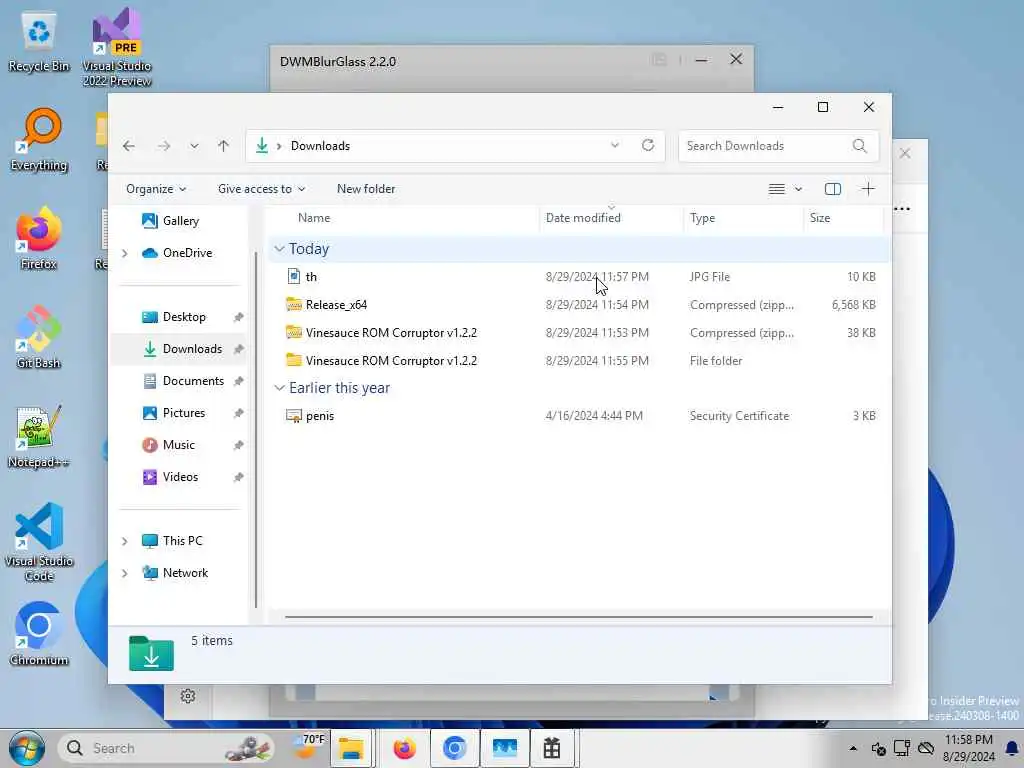1024x768 pixels.
Task: Collapse the Today group
Action: pyautogui.click(x=279, y=249)
